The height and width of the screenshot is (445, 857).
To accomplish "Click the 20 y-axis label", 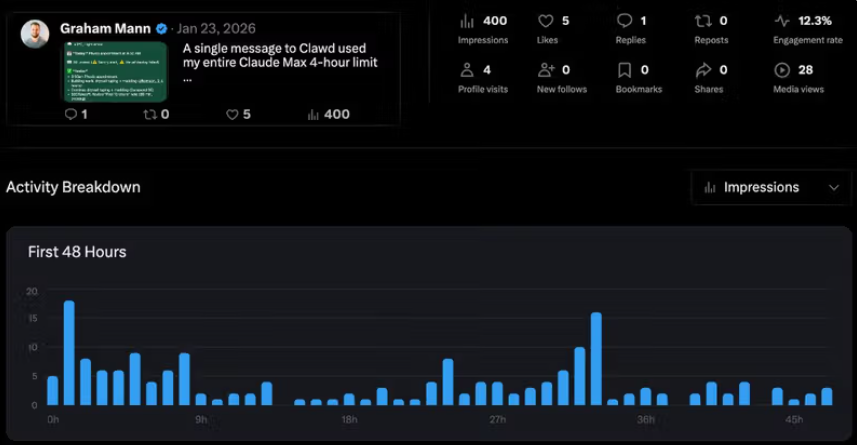I will 32,291.
